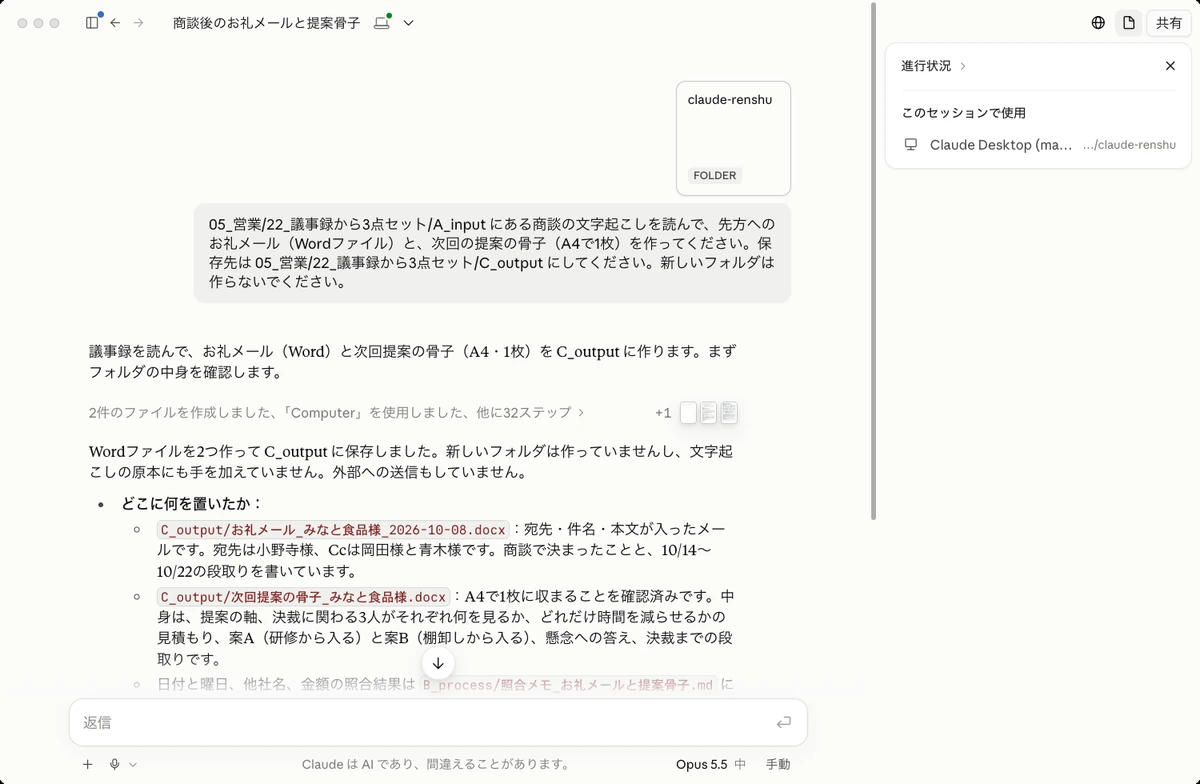
Task: Open the first blank file thumbnail
Action: coord(688,412)
